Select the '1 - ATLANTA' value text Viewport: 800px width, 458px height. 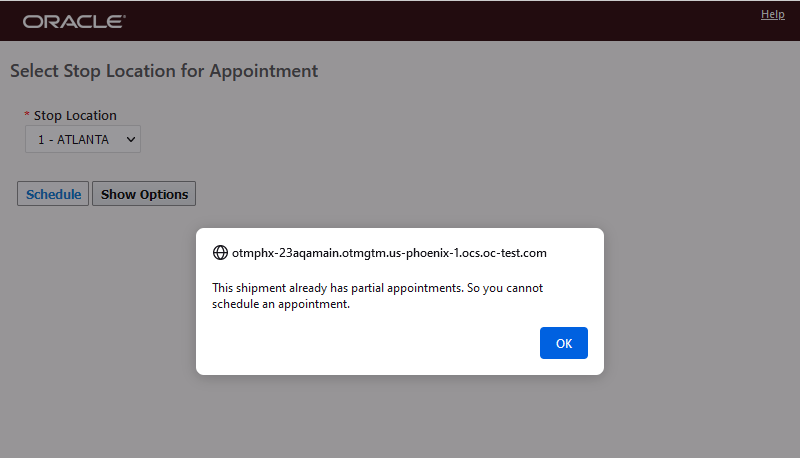[x=73, y=140]
